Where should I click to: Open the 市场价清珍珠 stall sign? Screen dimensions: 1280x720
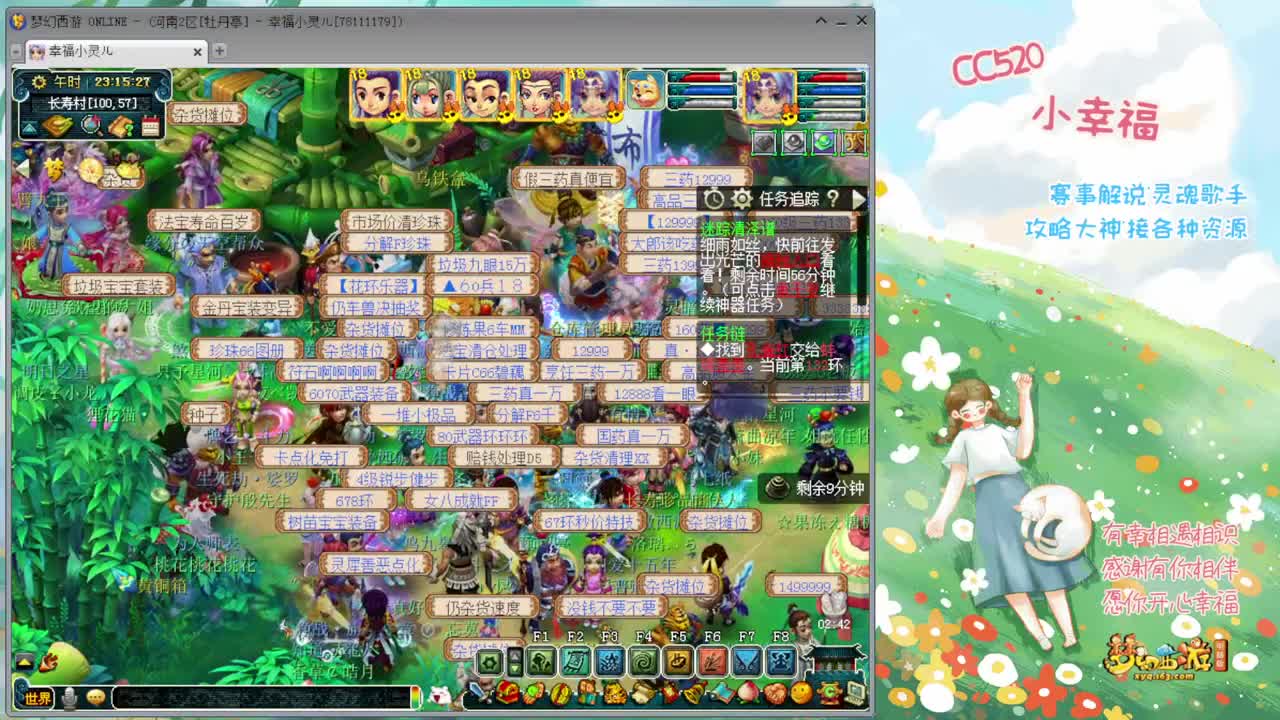click(397, 220)
